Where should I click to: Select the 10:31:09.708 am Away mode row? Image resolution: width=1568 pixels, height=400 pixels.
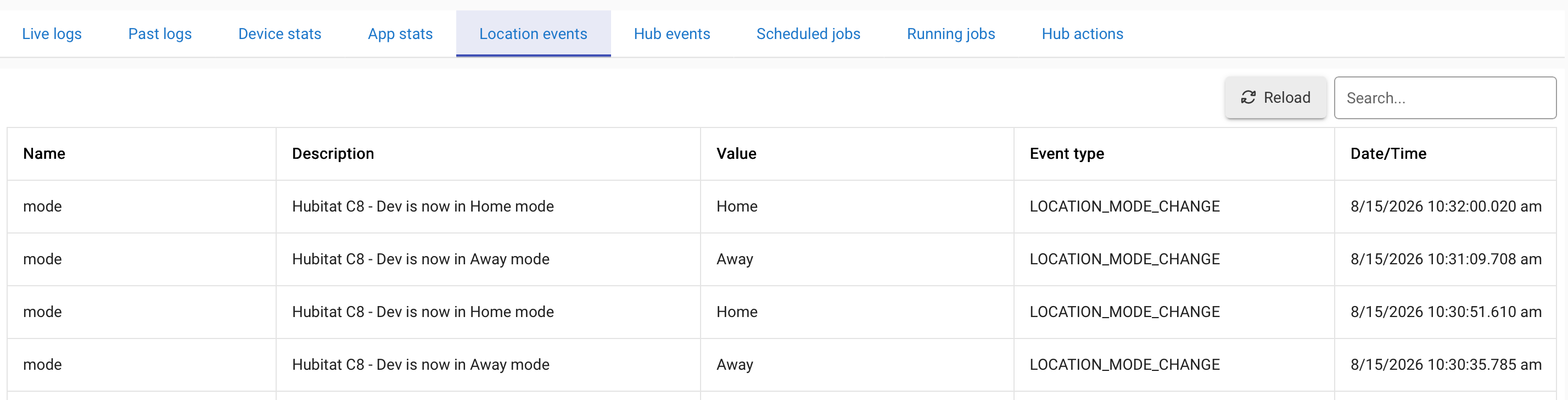coord(782,259)
